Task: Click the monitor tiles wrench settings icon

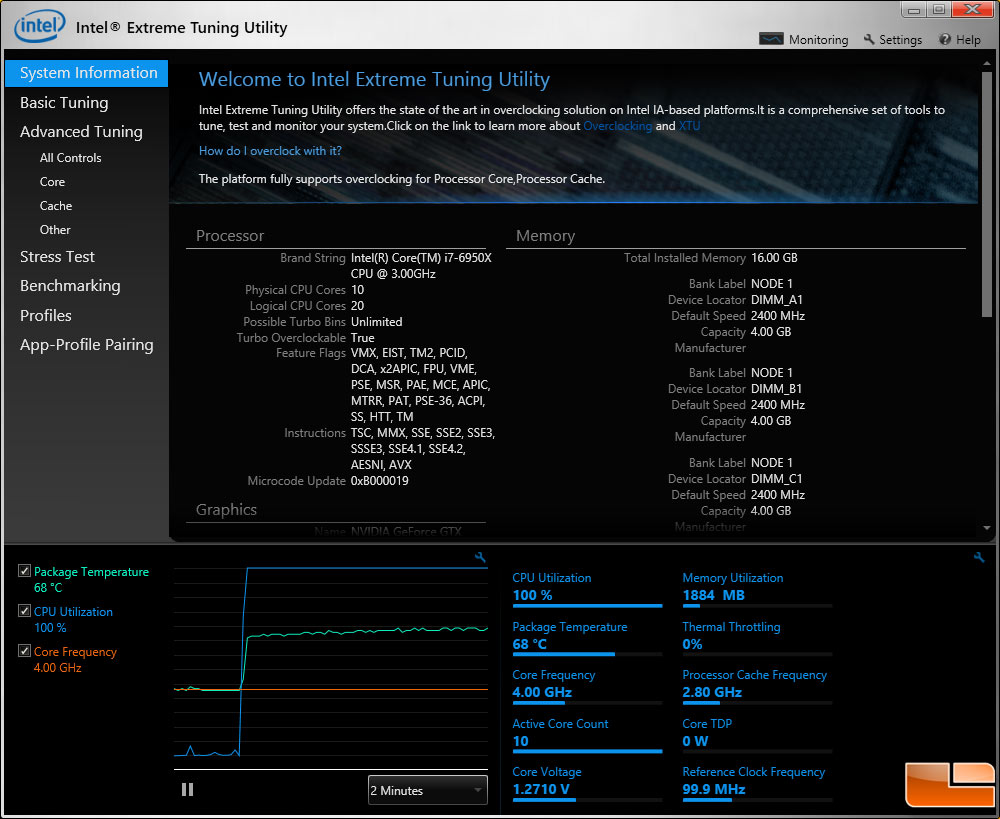Action: (979, 557)
